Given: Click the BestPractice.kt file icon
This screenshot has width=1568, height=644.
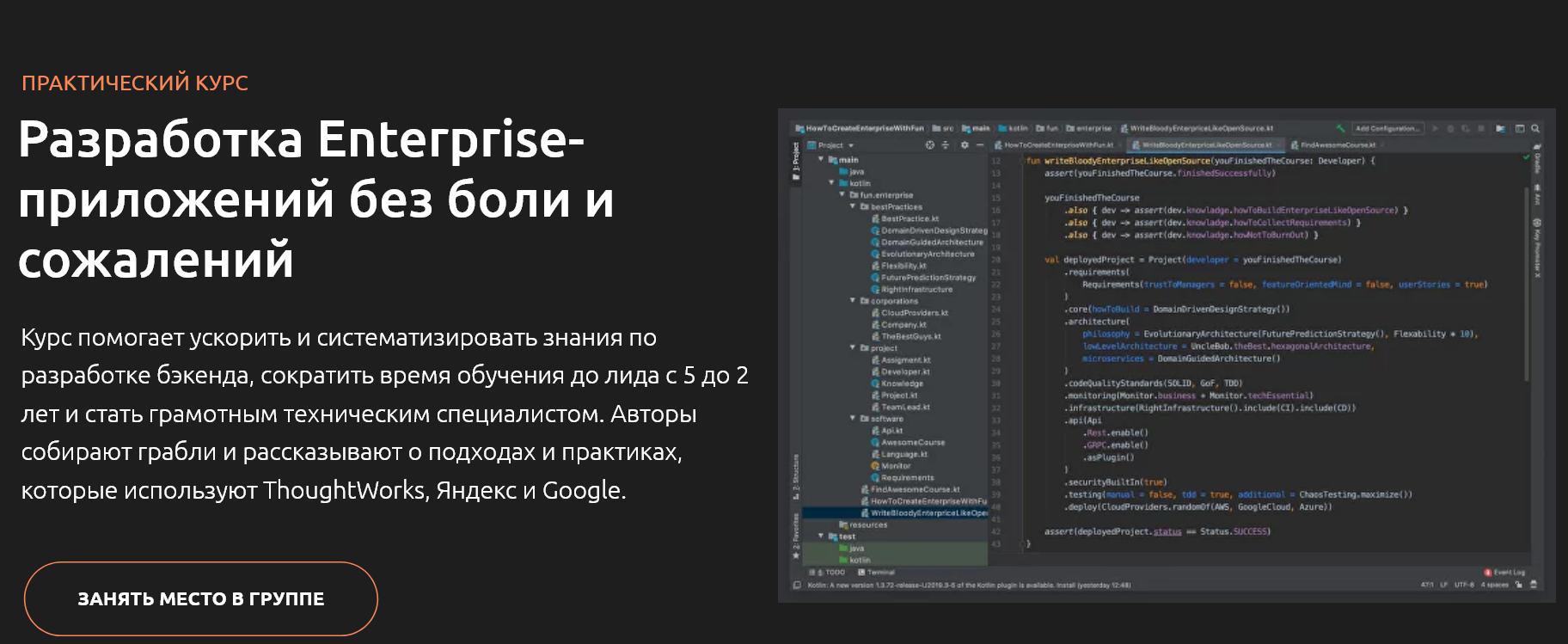Looking at the screenshot, I should [x=876, y=218].
